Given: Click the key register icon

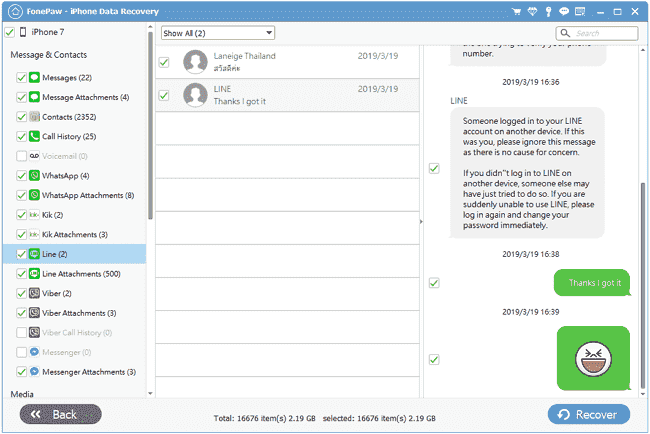Looking at the screenshot, I should [548, 11].
